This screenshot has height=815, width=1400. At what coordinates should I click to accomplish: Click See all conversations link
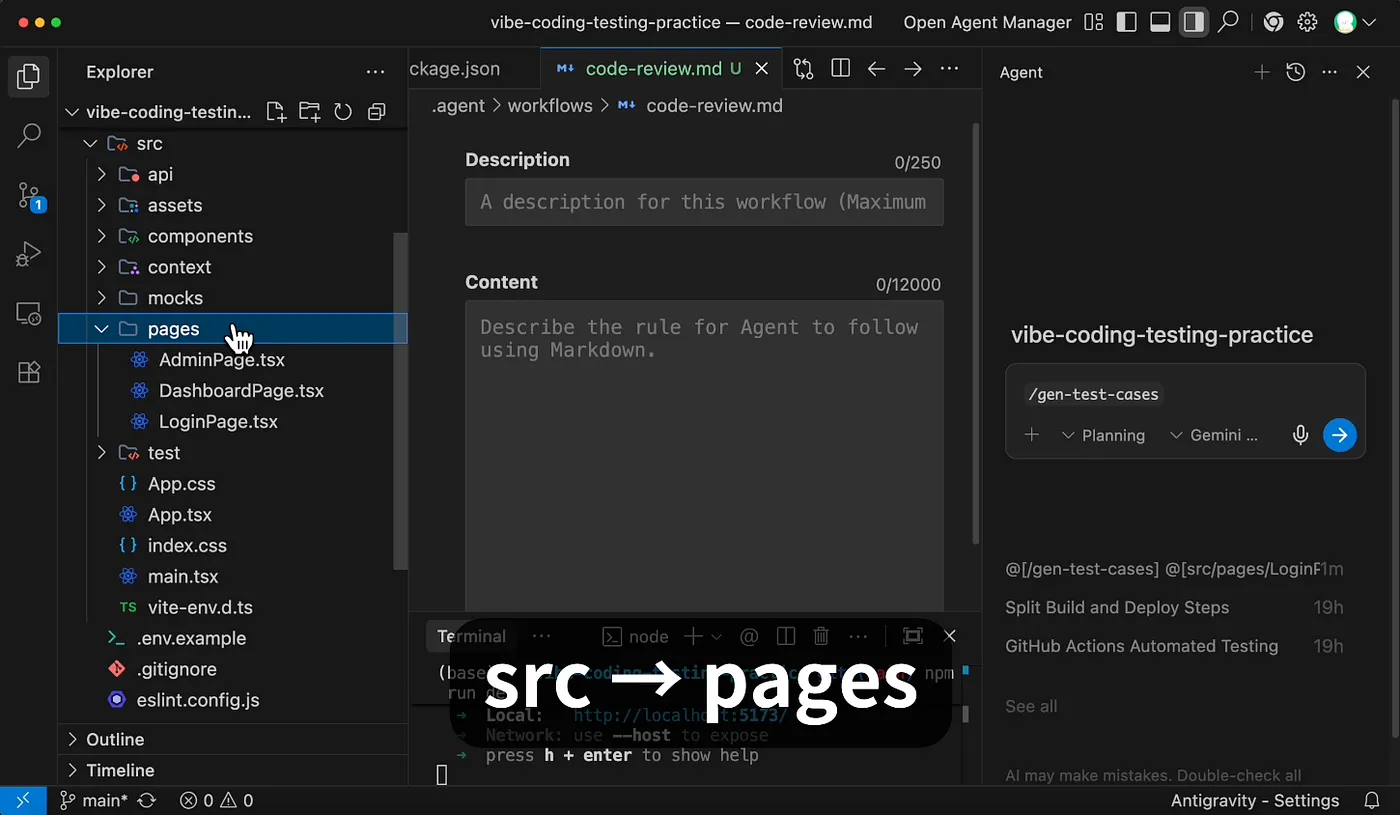click(x=1031, y=706)
